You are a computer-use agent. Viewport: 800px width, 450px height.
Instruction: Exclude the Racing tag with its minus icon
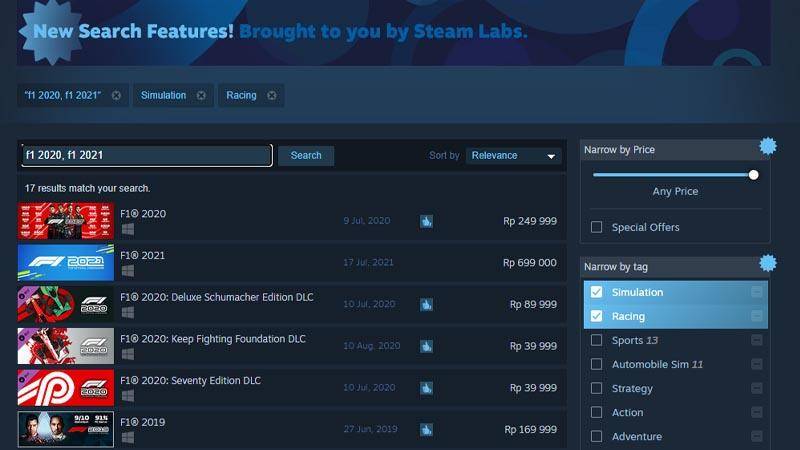click(x=757, y=316)
